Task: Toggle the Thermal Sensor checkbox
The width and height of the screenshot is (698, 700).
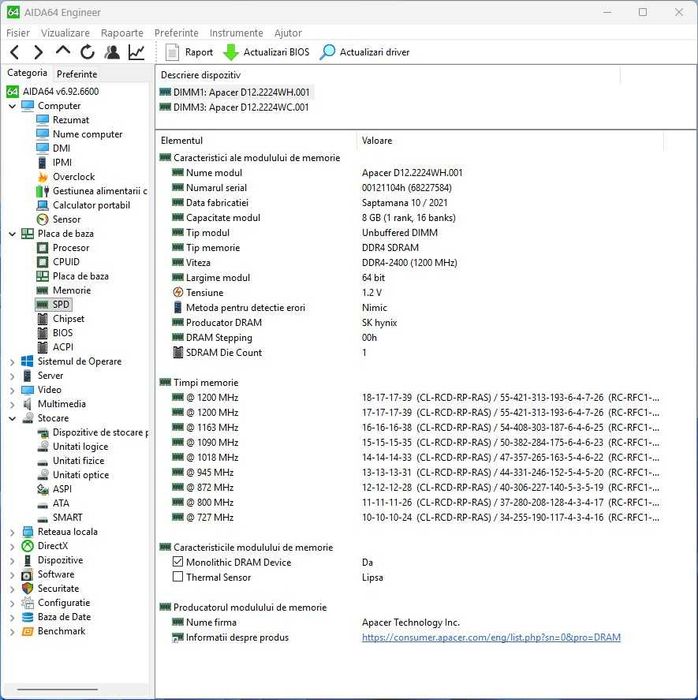Action: click(178, 577)
